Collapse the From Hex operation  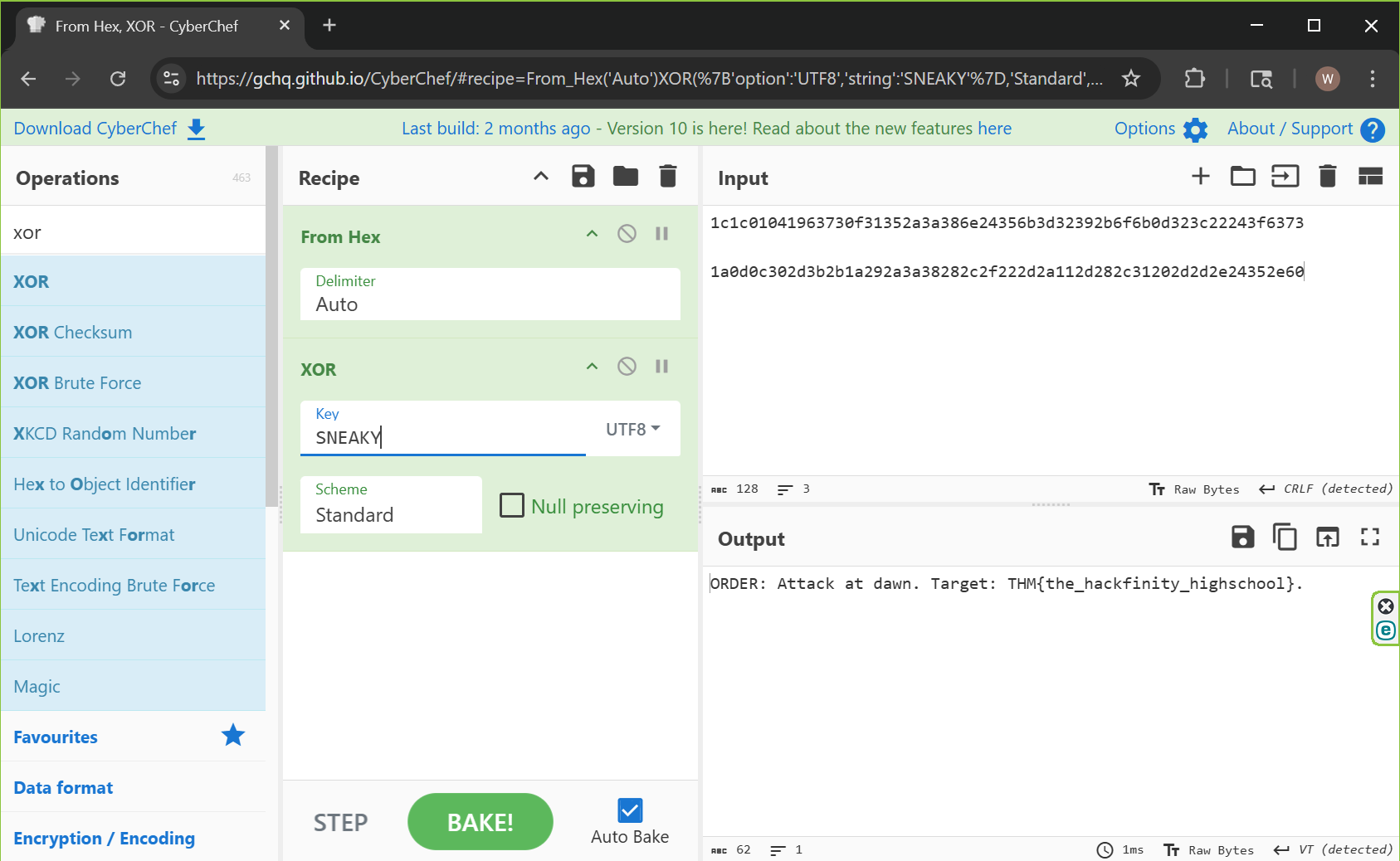coord(592,234)
